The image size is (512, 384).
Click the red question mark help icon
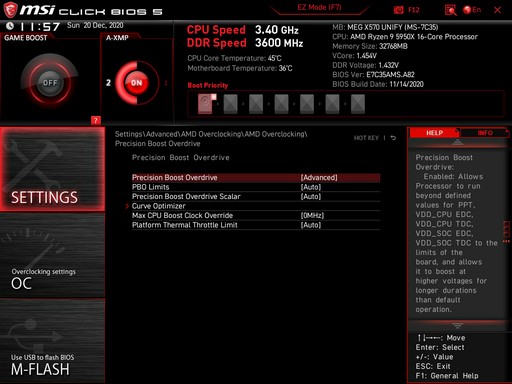(96, 120)
